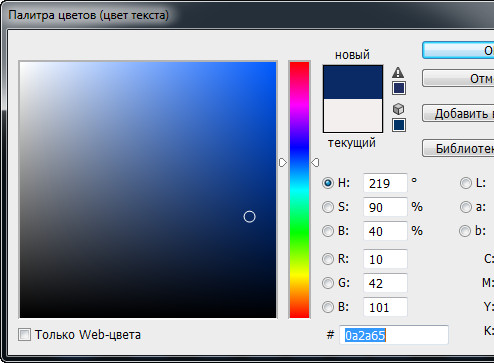Click the R field showing 10

(385, 259)
